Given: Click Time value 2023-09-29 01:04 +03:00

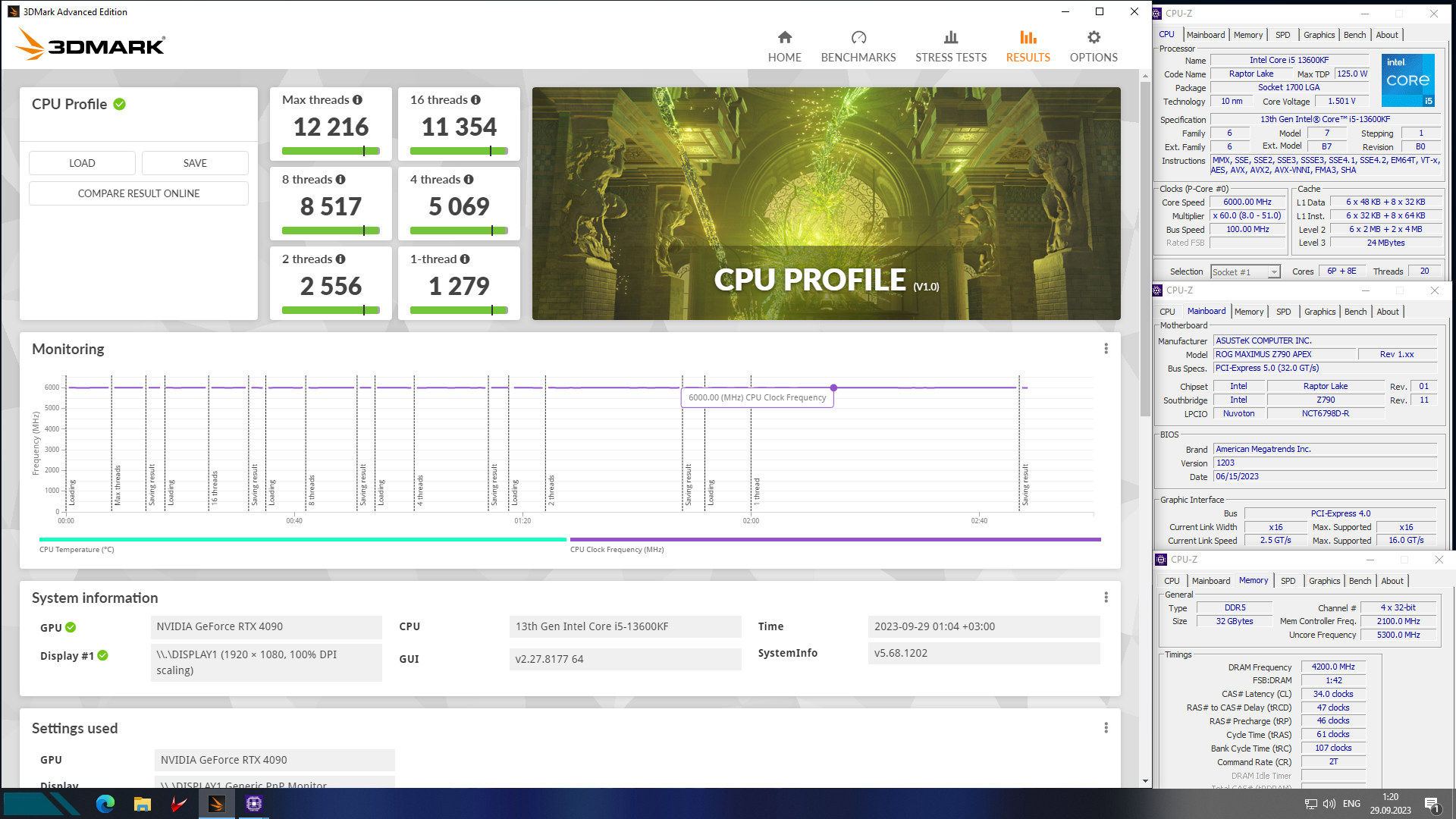Looking at the screenshot, I should (x=984, y=626).
